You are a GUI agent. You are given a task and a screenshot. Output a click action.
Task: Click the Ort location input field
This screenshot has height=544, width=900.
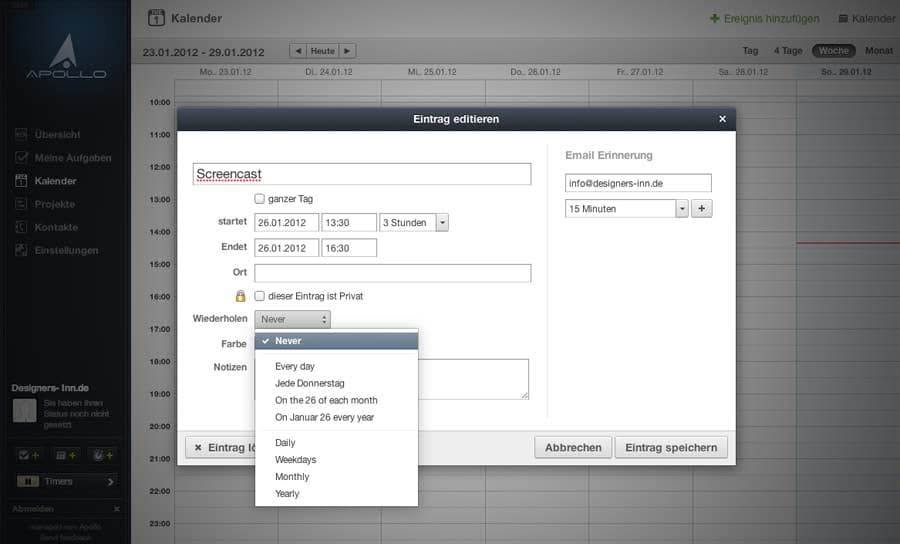click(393, 273)
